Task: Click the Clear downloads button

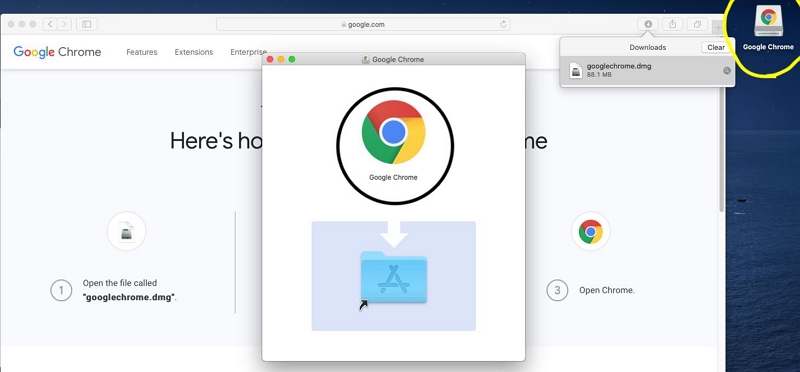Action: pyautogui.click(x=716, y=47)
